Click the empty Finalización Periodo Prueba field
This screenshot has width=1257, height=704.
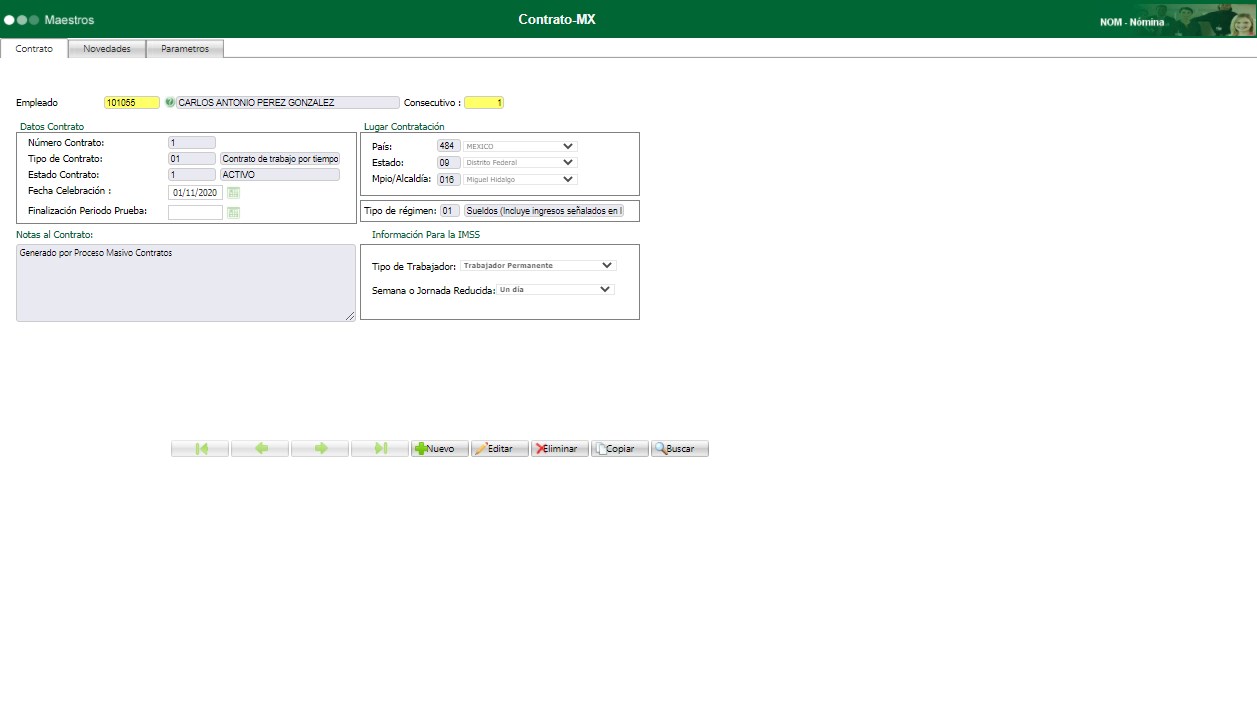tap(195, 212)
